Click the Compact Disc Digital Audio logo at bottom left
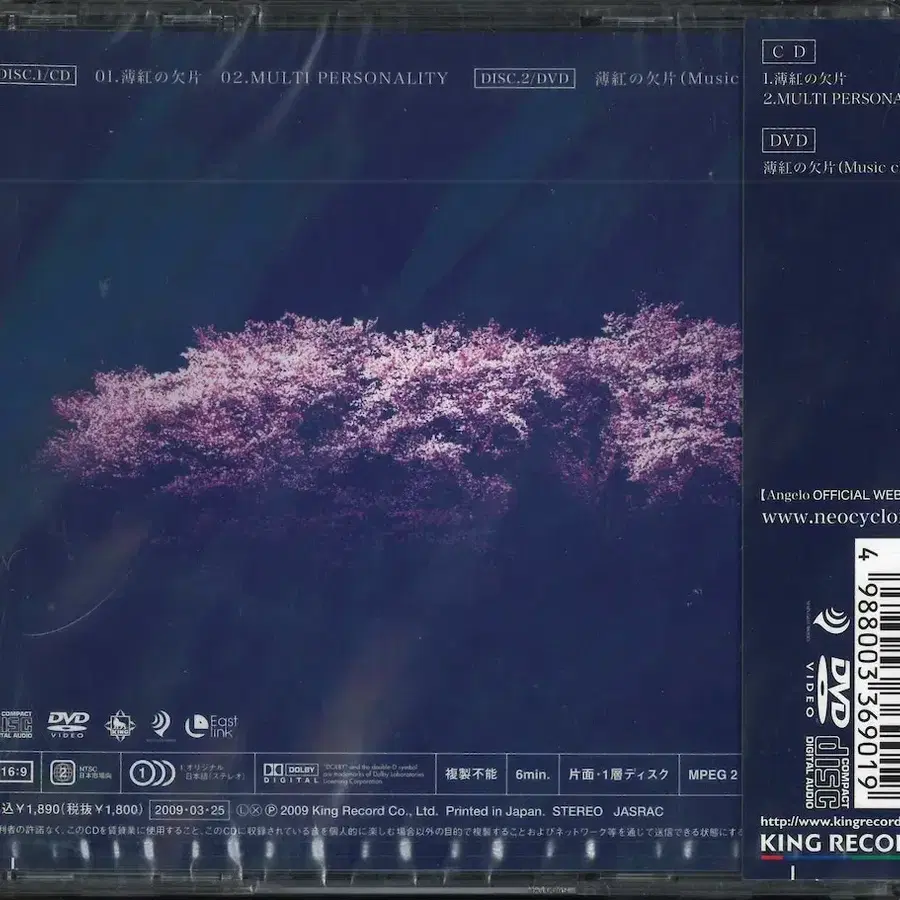 (16, 725)
